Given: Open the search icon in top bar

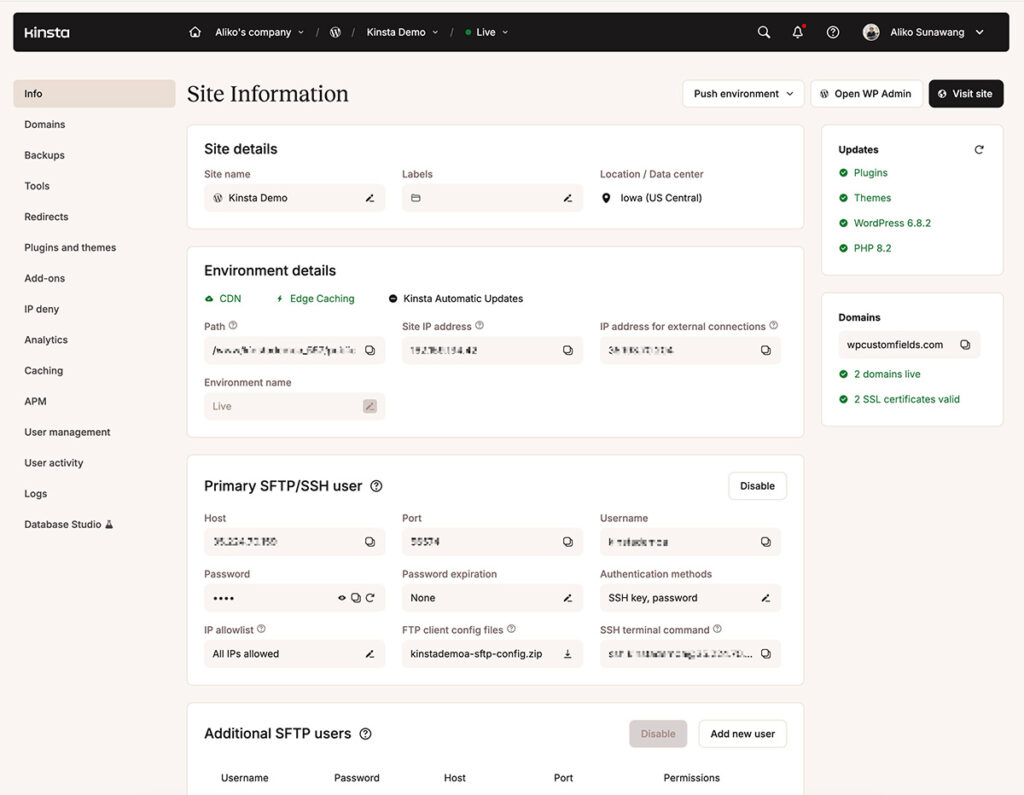Looking at the screenshot, I should pyautogui.click(x=763, y=32).
